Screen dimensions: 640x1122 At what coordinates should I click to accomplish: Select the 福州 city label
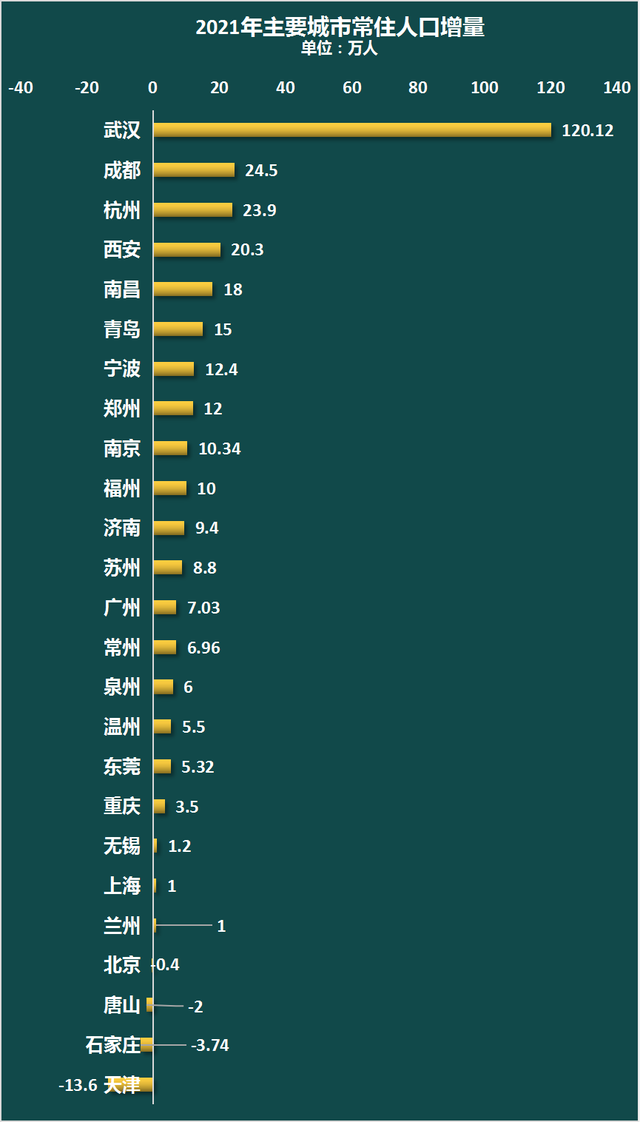click(122, 489)
